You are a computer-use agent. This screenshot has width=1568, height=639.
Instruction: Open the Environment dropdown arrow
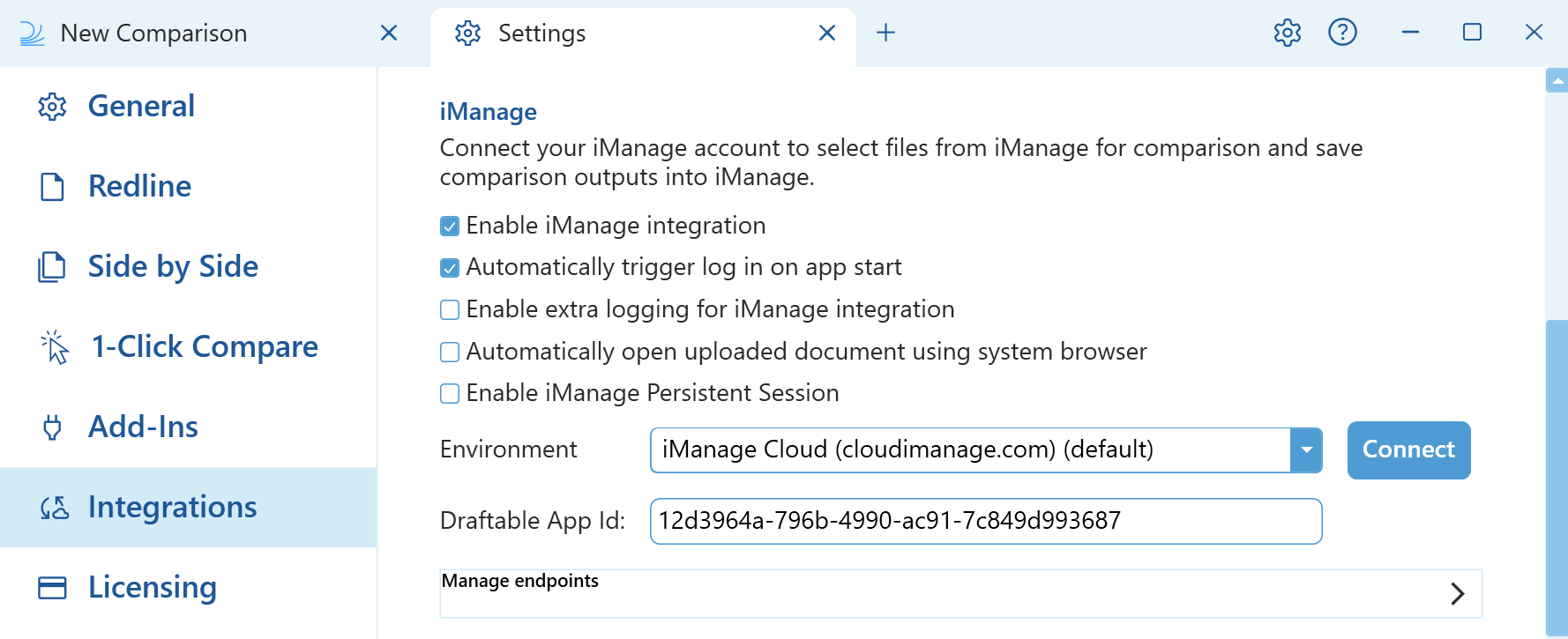coord(1306,450)
